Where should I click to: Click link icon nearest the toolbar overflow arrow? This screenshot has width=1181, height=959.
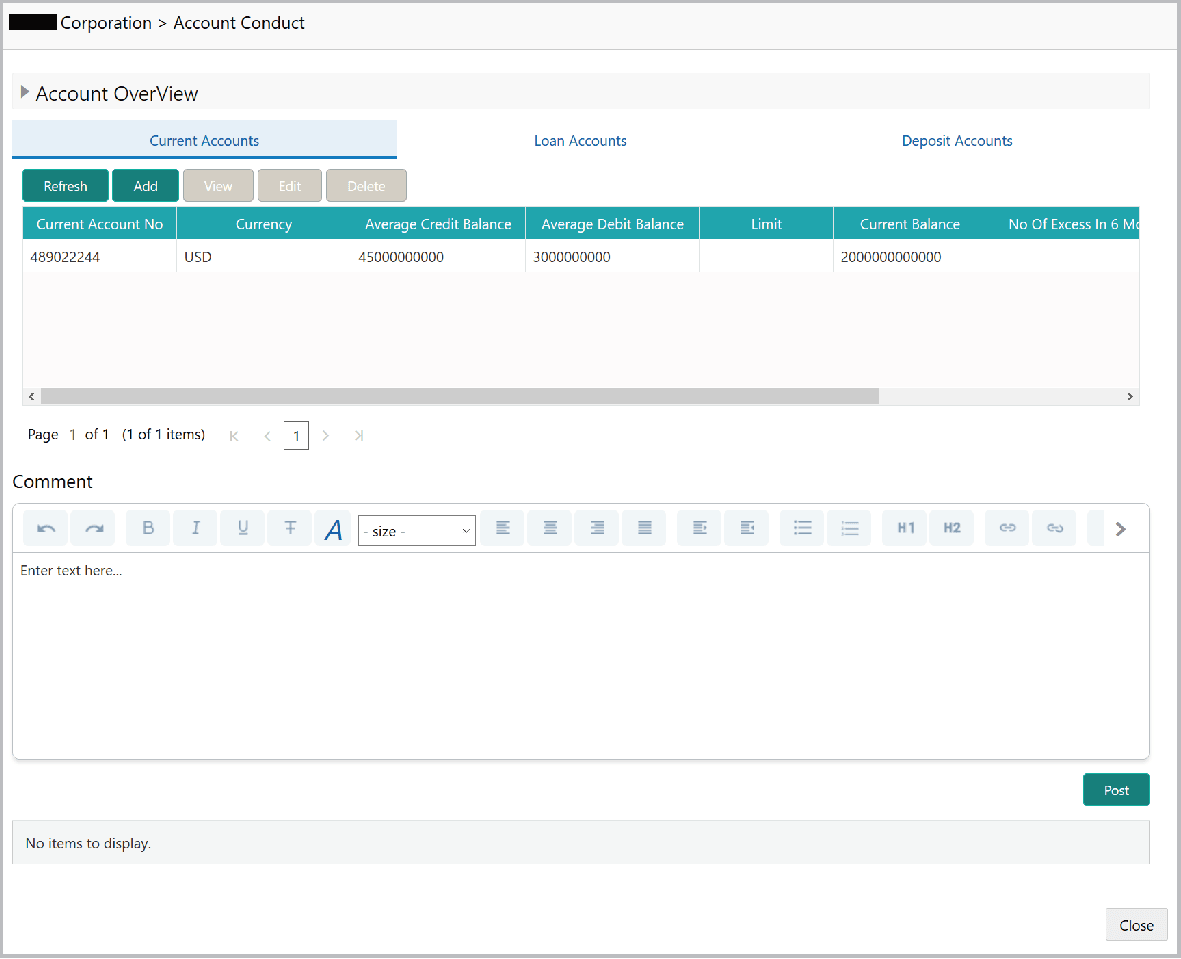pyautogui.click(x=1054, y=528)
